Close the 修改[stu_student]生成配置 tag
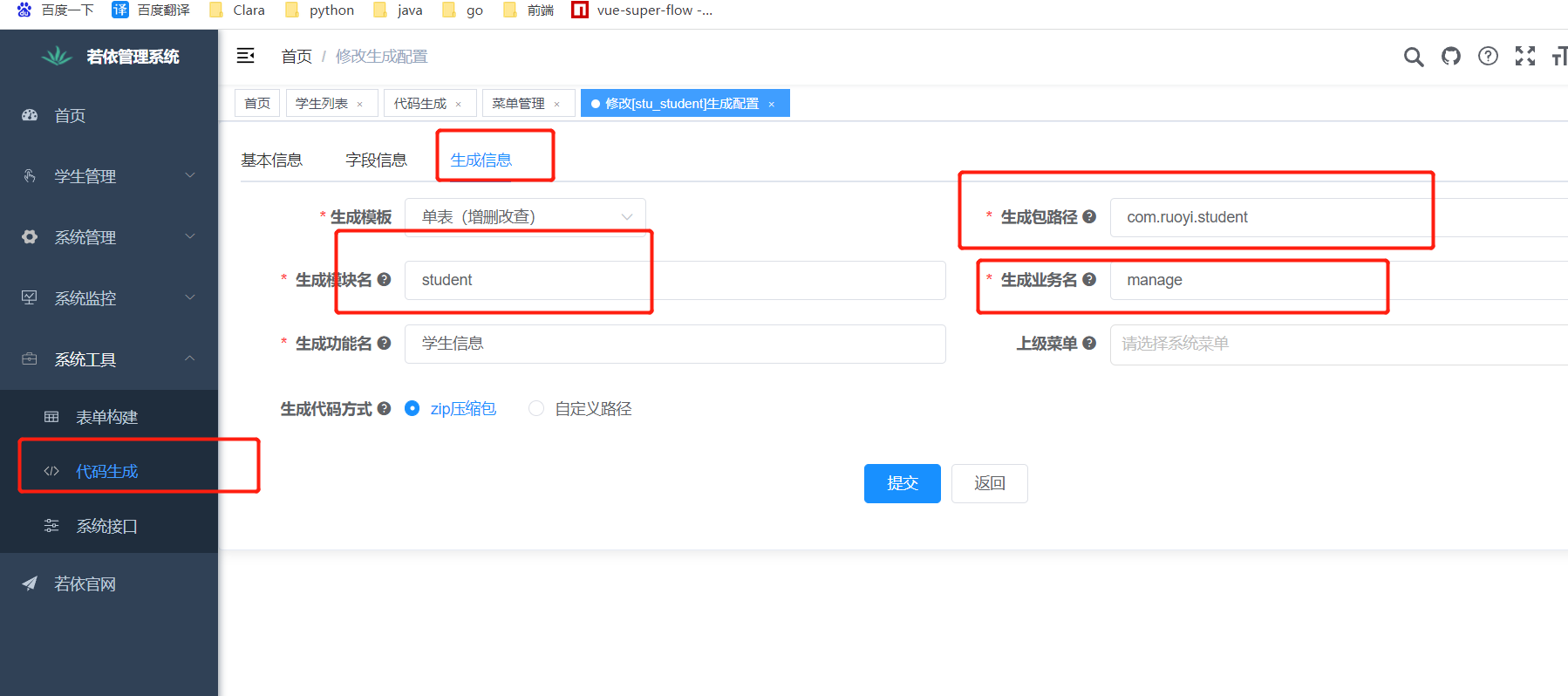The image size is (1568, 696). click(772, 104)
